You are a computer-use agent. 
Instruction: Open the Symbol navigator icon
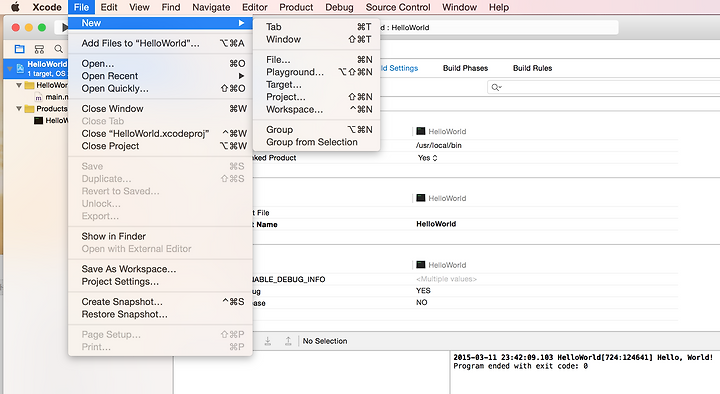pos(39,49)
